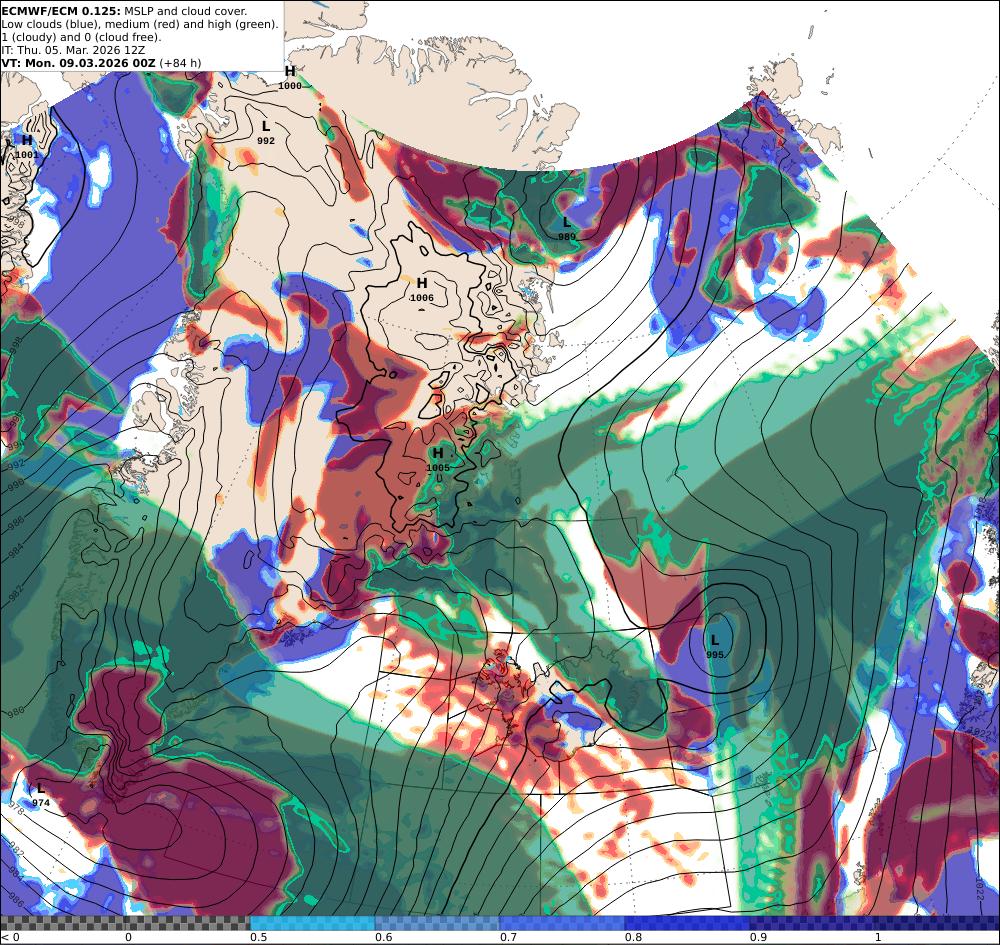Click the '1000' pressure value
The height and width of the screenshot is (945, 1000).
[x=290, y=86]
